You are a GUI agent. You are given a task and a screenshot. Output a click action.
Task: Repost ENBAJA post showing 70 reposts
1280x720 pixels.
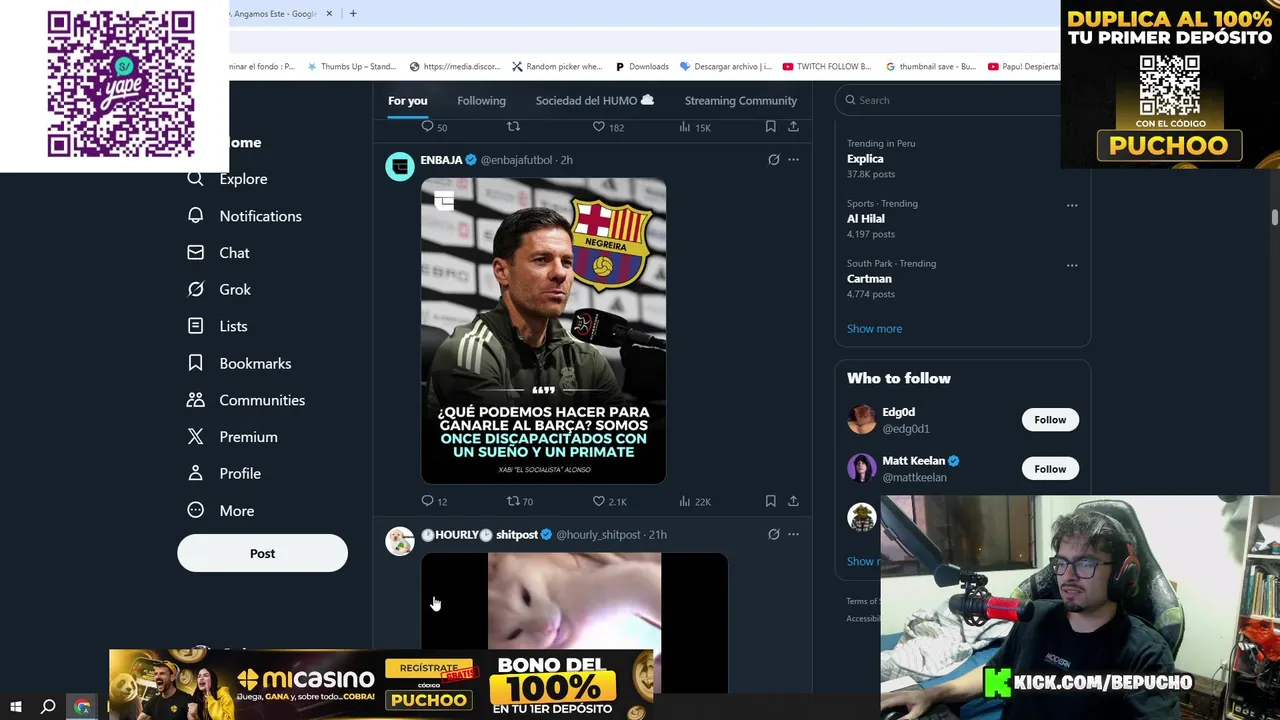coord(520,501)
